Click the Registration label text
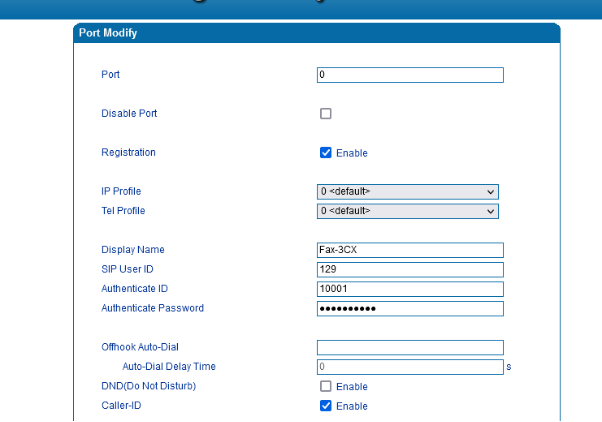602x422 pixels. [128, 152]
